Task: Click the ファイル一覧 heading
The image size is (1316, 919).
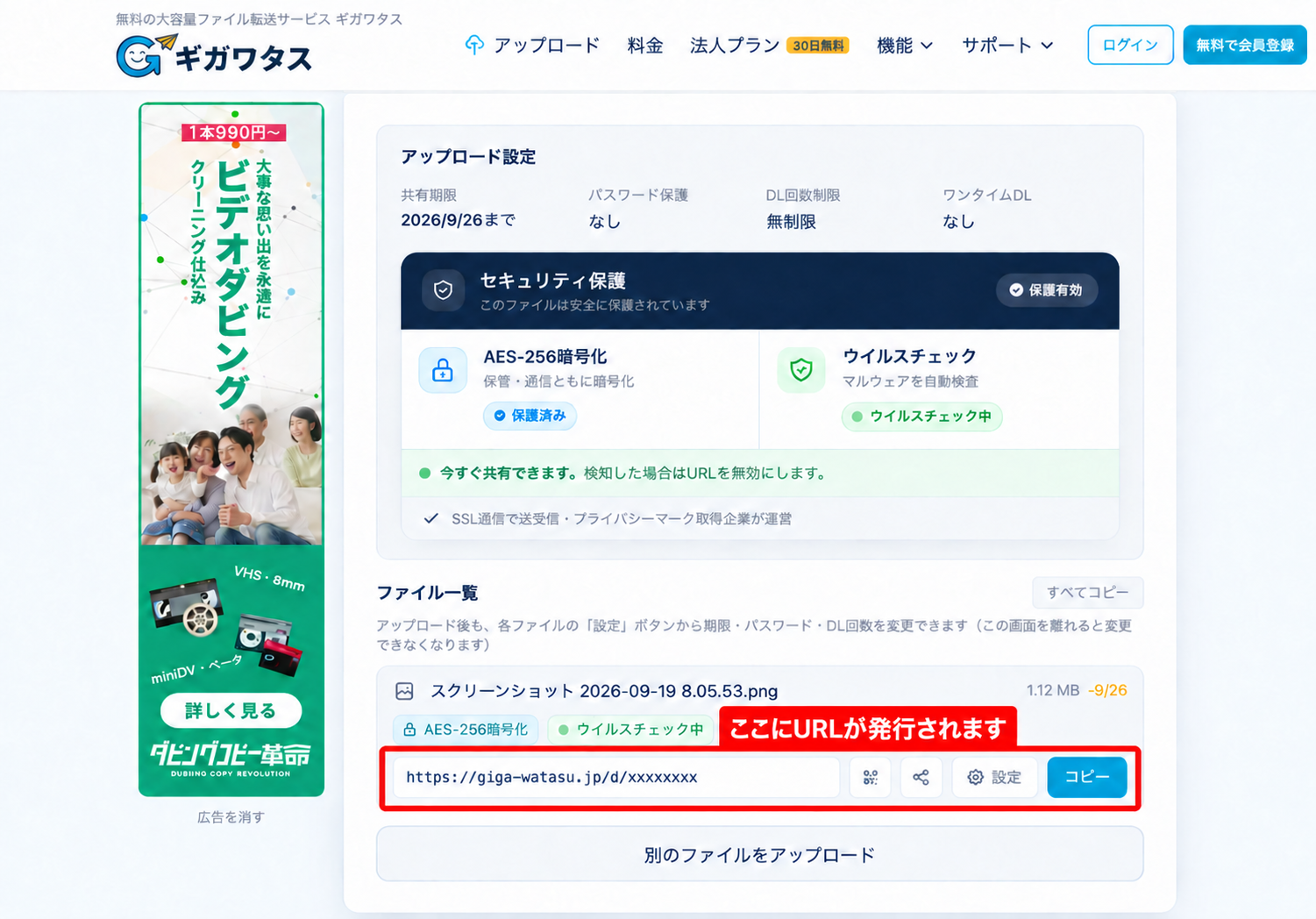Action: click(x=427, y=593)
